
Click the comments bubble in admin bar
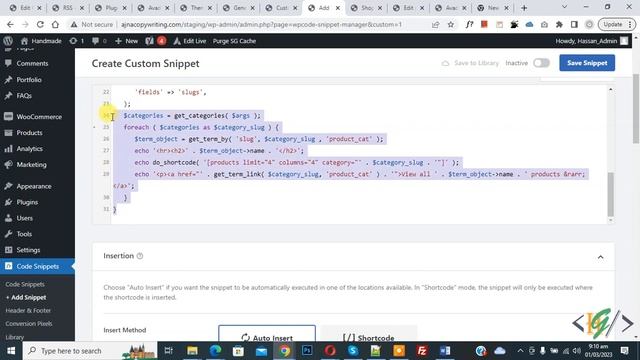tap(99, 41)
